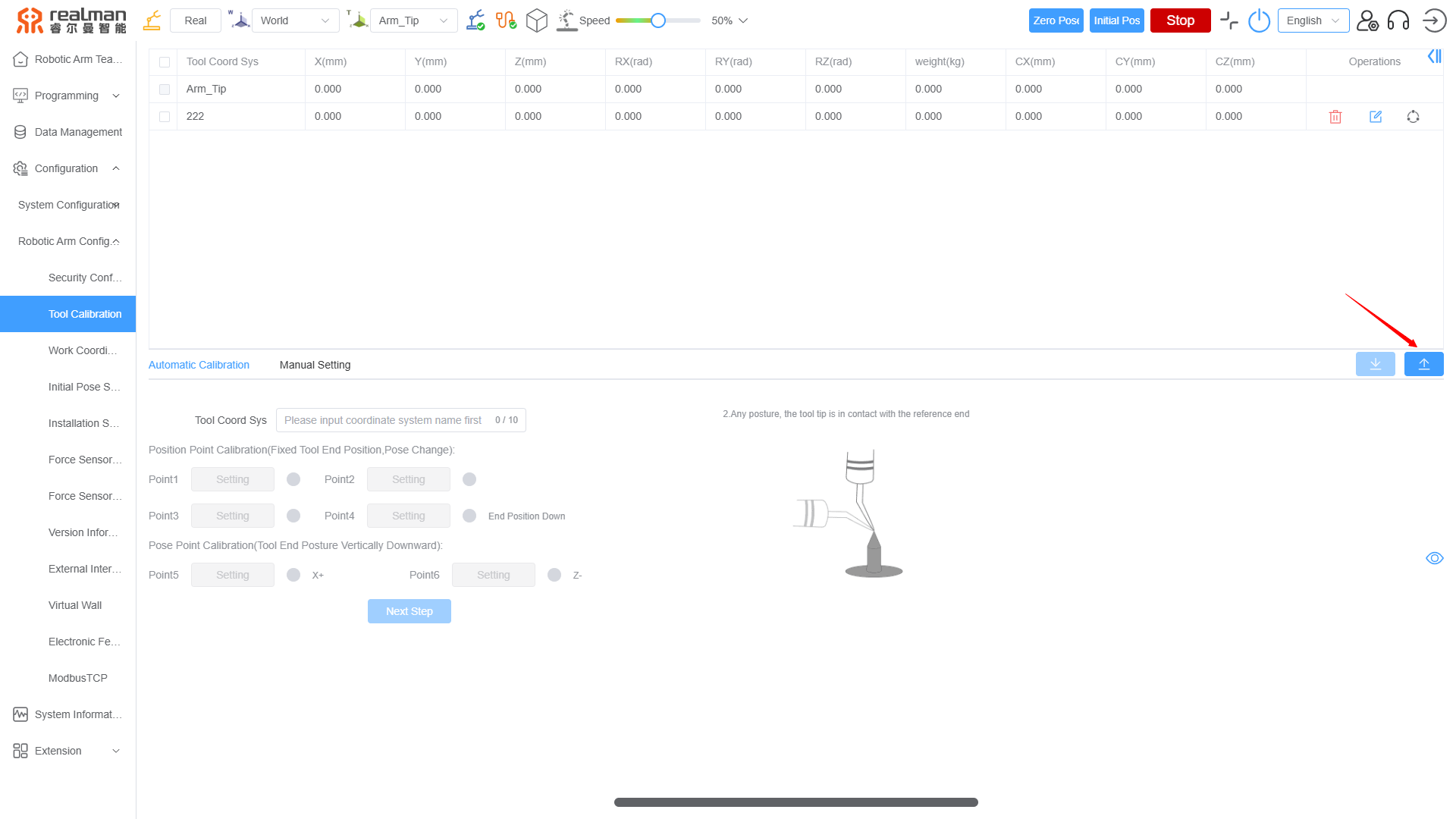
Task: Delete the 222 tool coordinate row
Action: click(1335, 117)
